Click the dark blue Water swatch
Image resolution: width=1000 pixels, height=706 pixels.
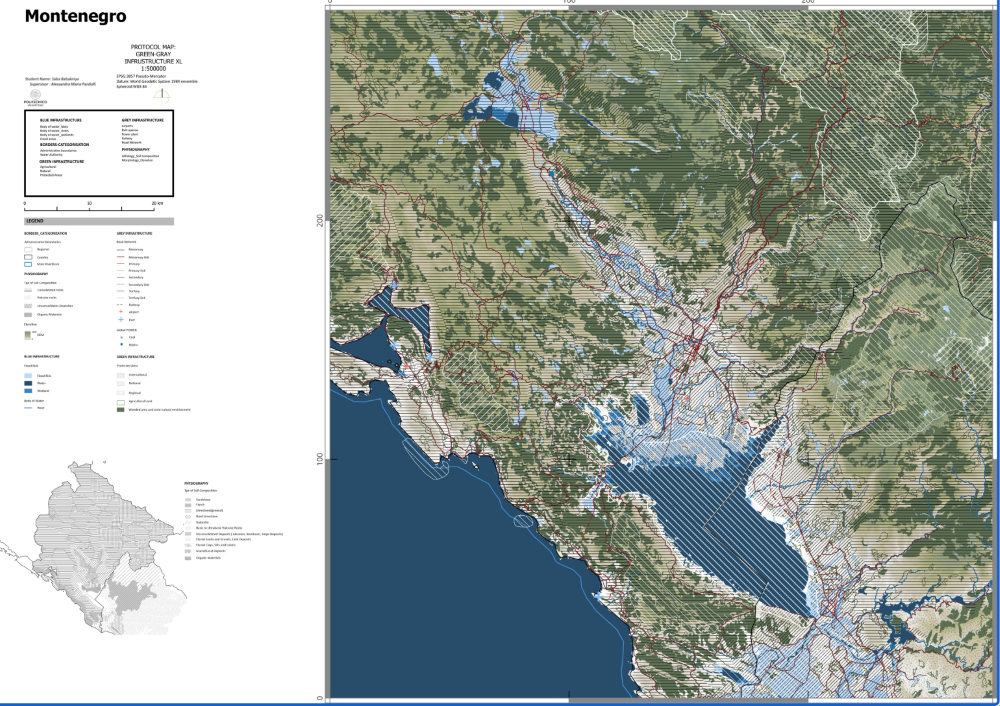click(x=29, y=382)
